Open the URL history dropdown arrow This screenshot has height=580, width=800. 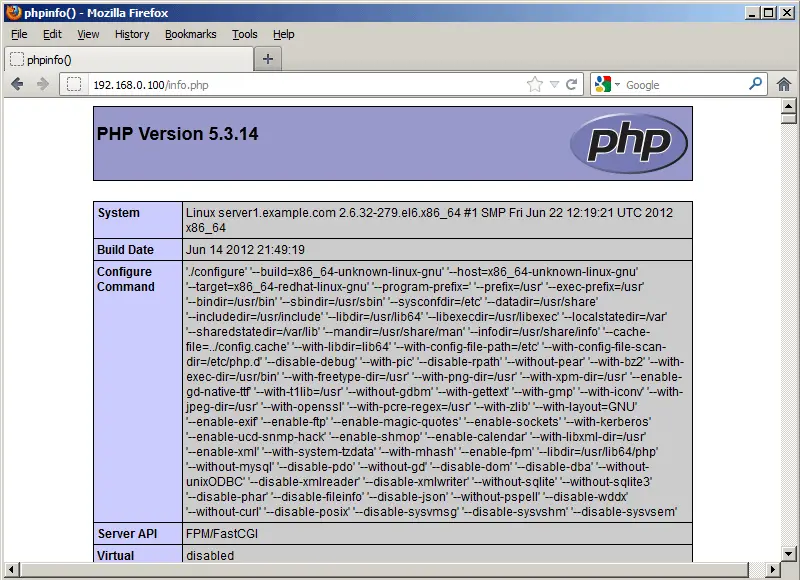coord(555,85)
